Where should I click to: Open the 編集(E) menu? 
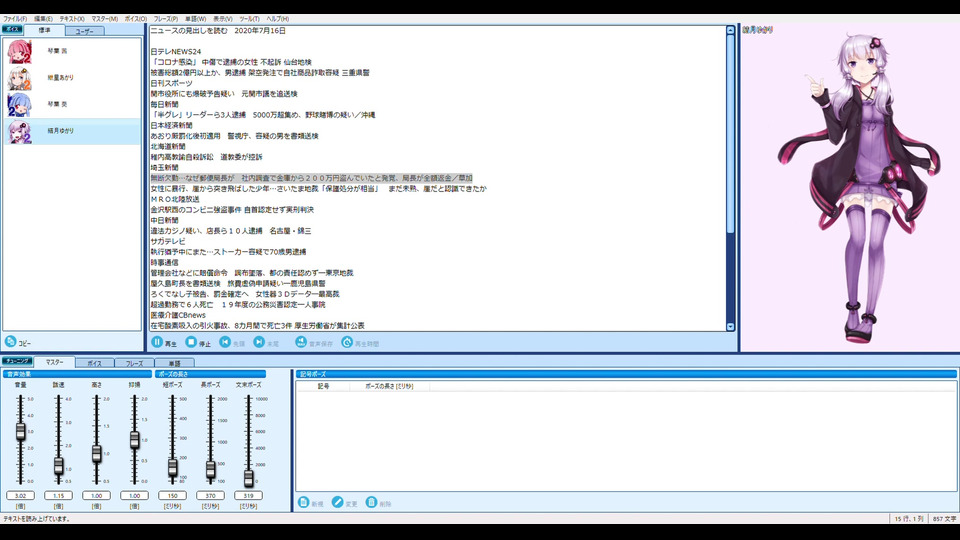click(x=43, y=19)
